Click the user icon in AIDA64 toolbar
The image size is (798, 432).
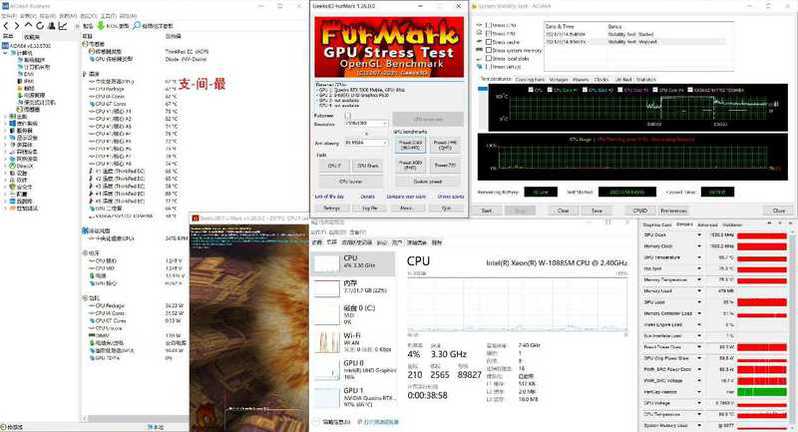click(51, 25)
